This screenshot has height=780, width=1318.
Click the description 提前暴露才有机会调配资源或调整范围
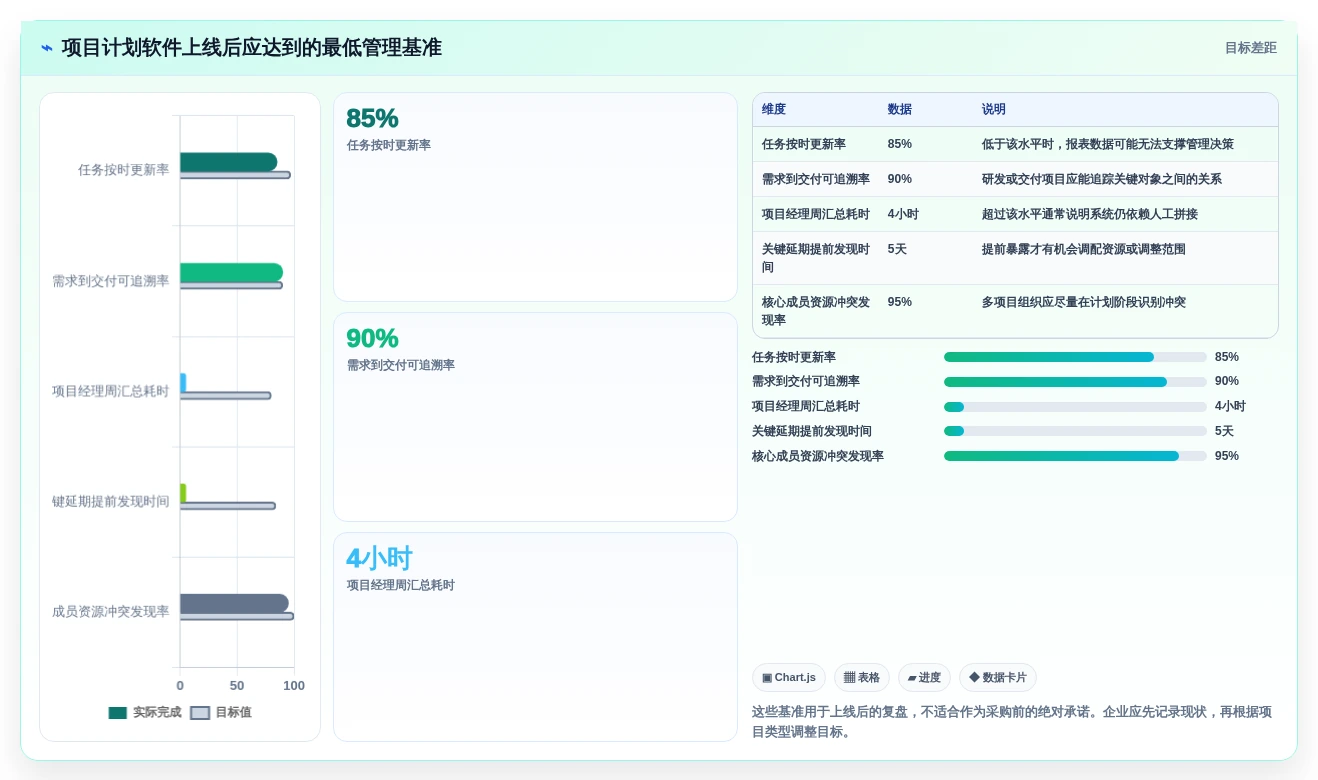pyautogui.click(x=1084, y=249)
